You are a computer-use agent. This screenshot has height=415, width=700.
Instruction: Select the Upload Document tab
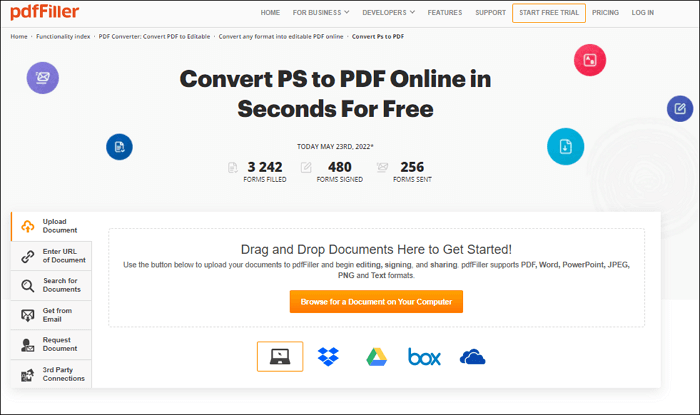click(x=51, y=226)
